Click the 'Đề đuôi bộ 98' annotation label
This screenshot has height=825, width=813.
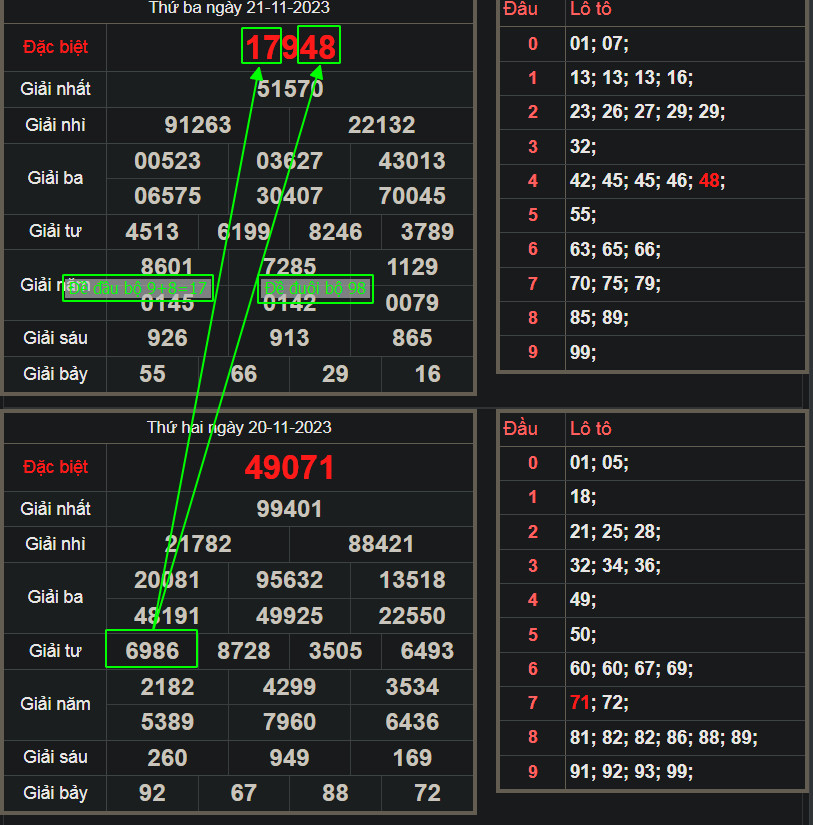316,289
